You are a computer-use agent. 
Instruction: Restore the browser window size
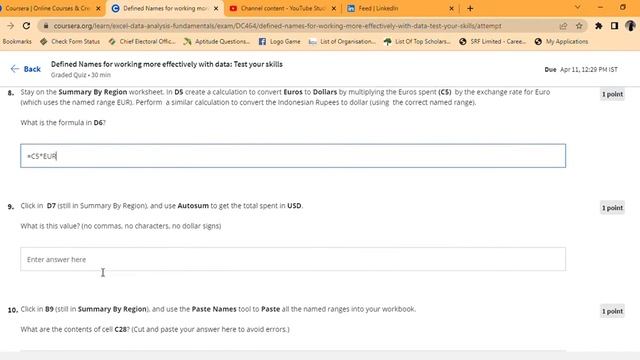pos(623,7)
